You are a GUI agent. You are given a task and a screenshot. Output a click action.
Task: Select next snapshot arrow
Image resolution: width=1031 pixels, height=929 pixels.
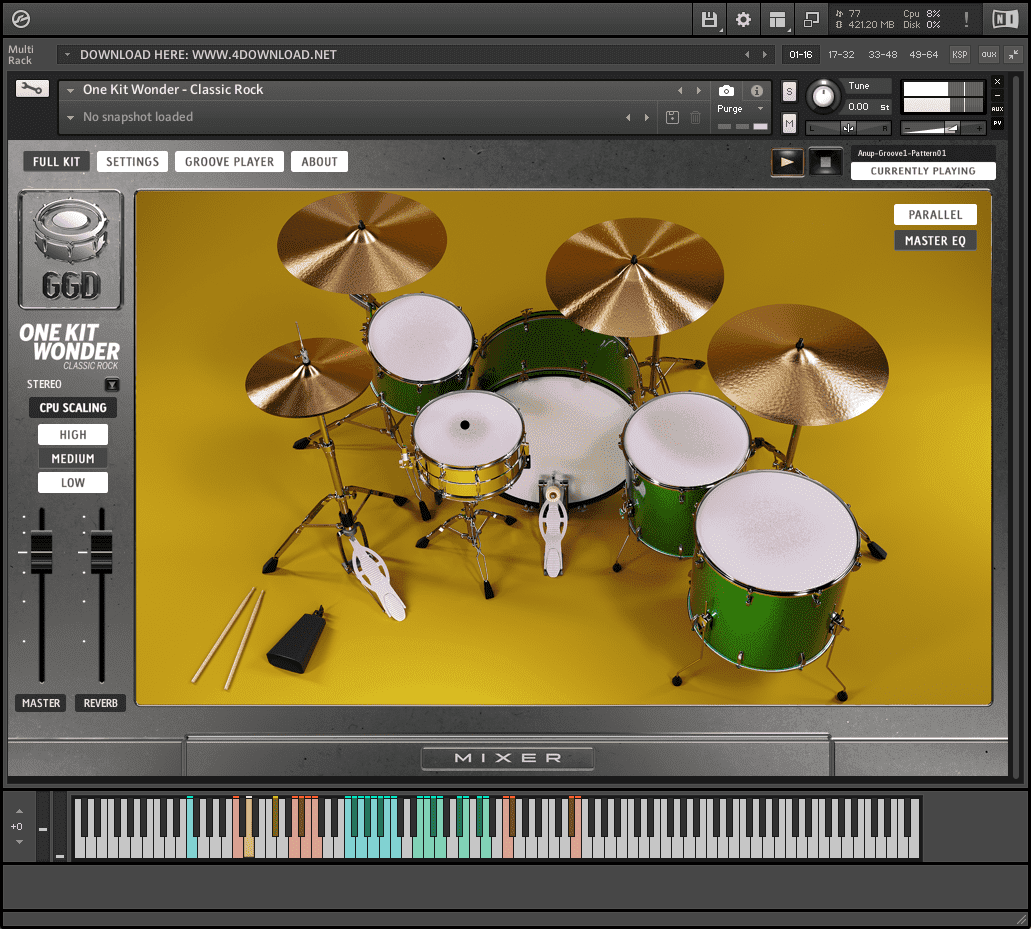tap(646, 117)
